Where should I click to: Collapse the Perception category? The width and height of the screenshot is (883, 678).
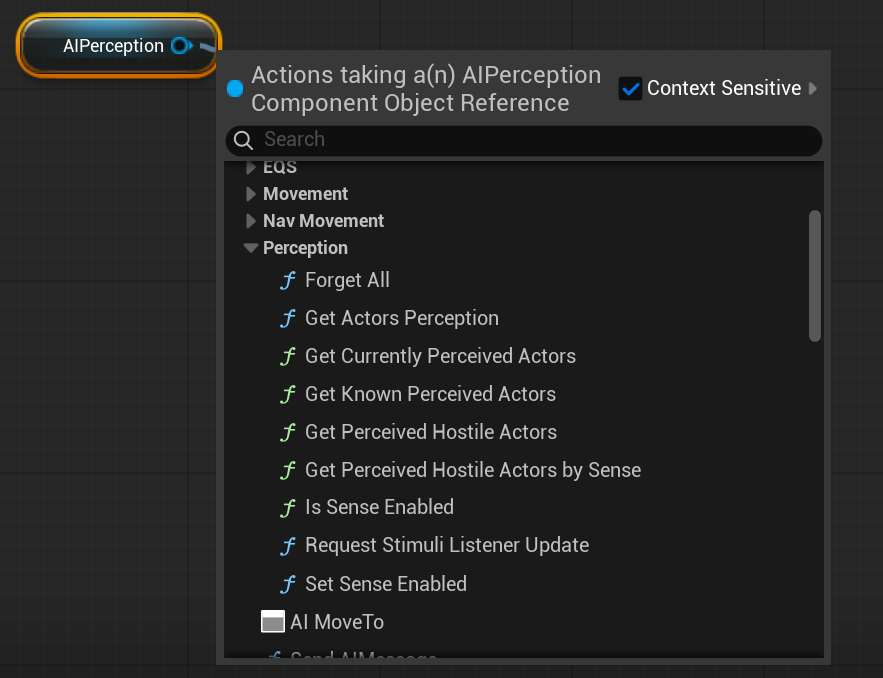(x=251, y=248)
